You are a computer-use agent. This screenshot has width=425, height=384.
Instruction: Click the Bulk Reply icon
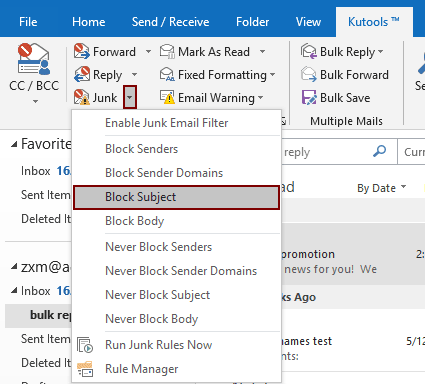click(x=309, y=51)
